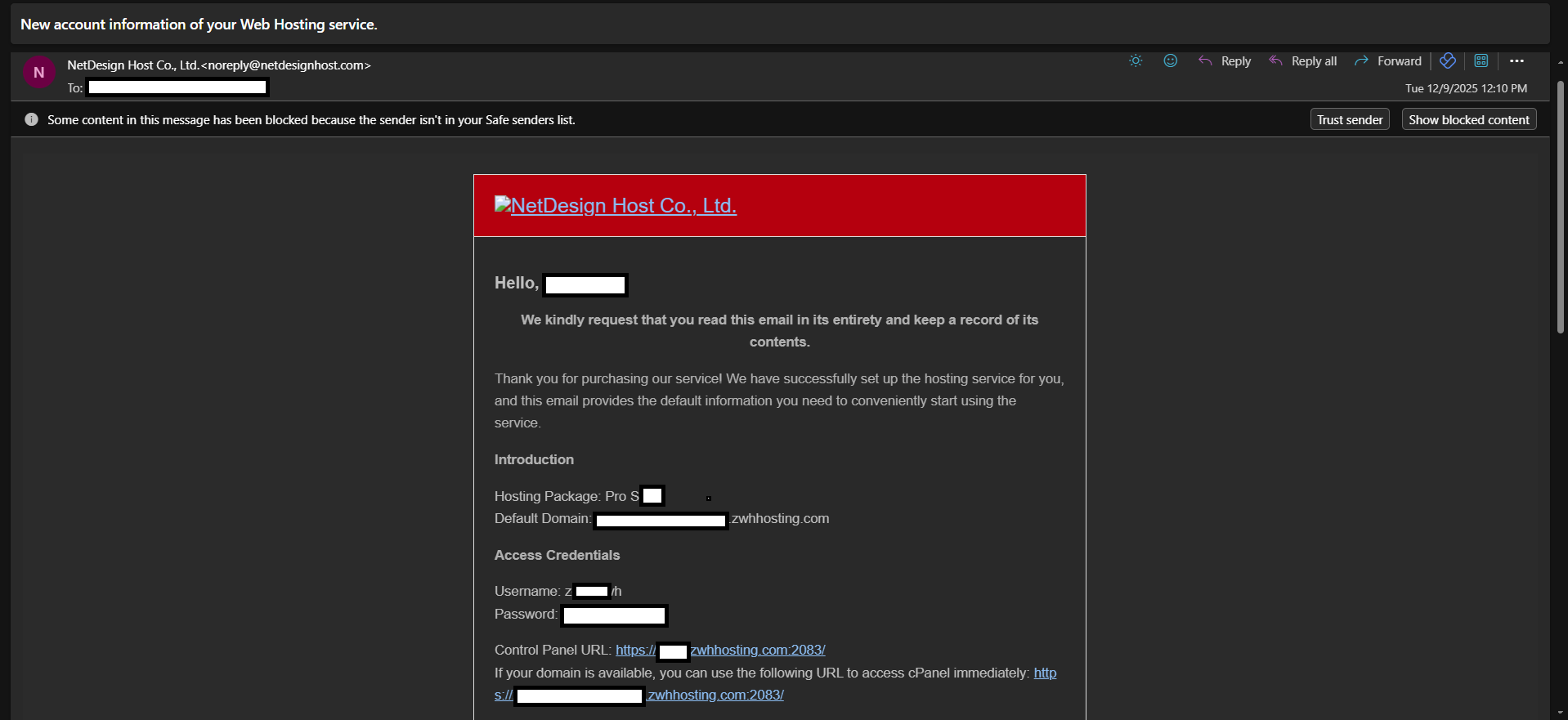Click the 'Hello,' greeting text
The width and height of the screenshot is (1568, 720).
point(517,283)
